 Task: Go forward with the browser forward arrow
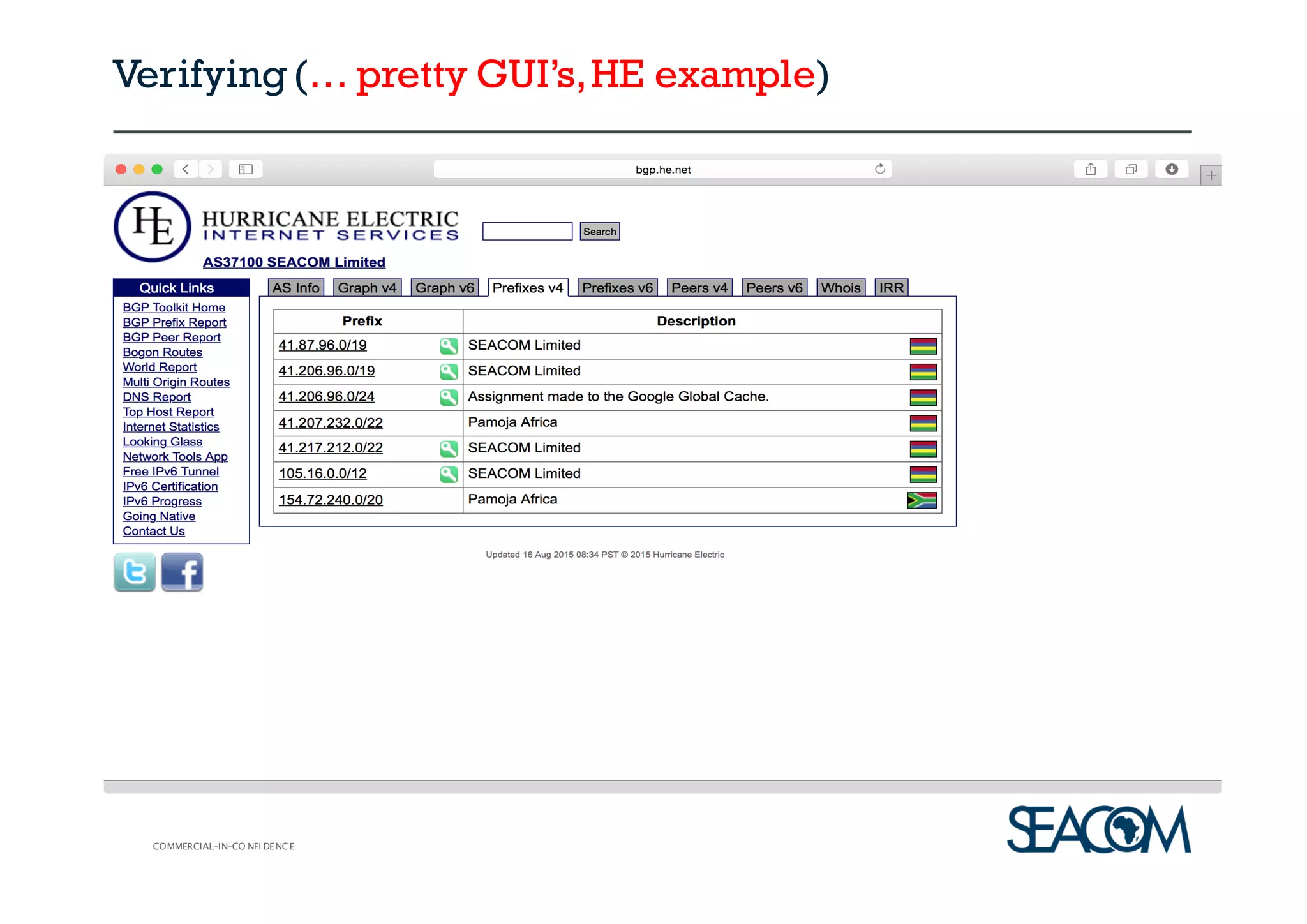(210, 169)
